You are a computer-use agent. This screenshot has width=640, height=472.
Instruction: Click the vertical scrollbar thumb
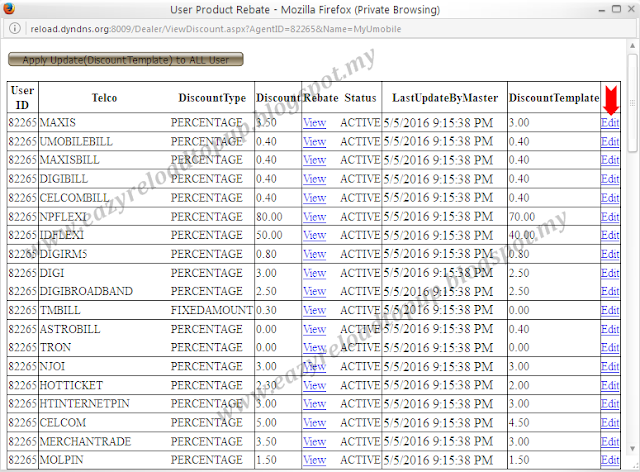632,103
